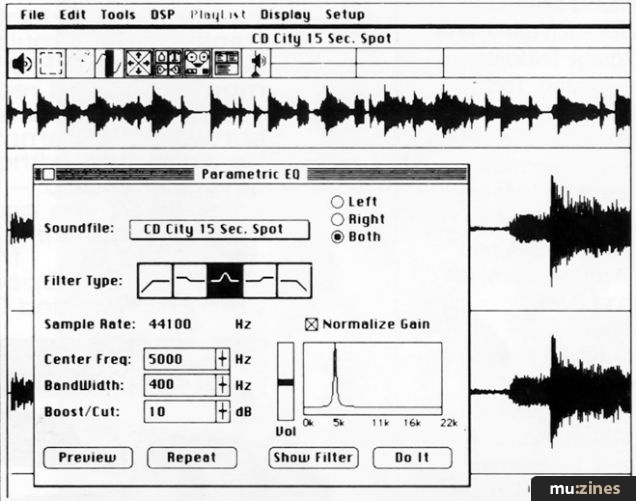Click the window title CD City 15 Sec. Spot
Screen dimensions: 636x501
click(322, 39)
